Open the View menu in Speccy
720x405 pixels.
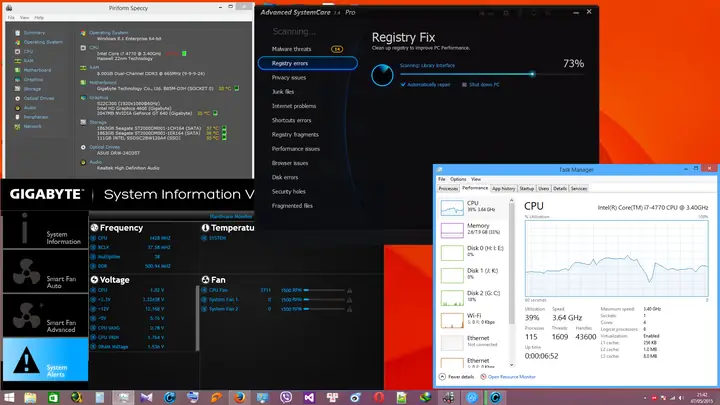[x=24, y=17]
